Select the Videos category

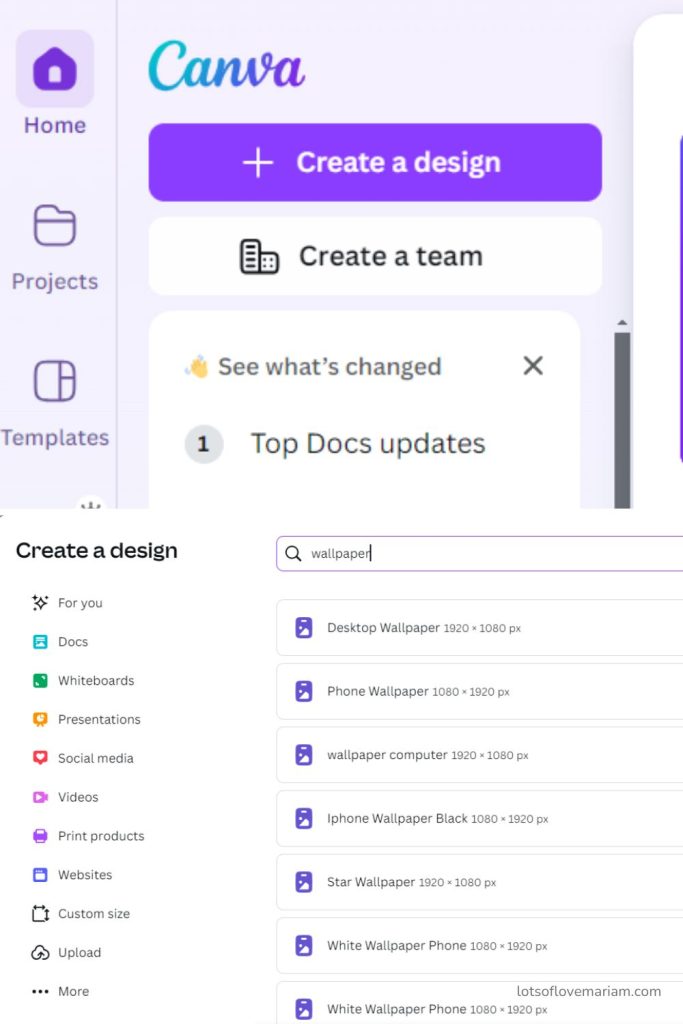[65, 797]
